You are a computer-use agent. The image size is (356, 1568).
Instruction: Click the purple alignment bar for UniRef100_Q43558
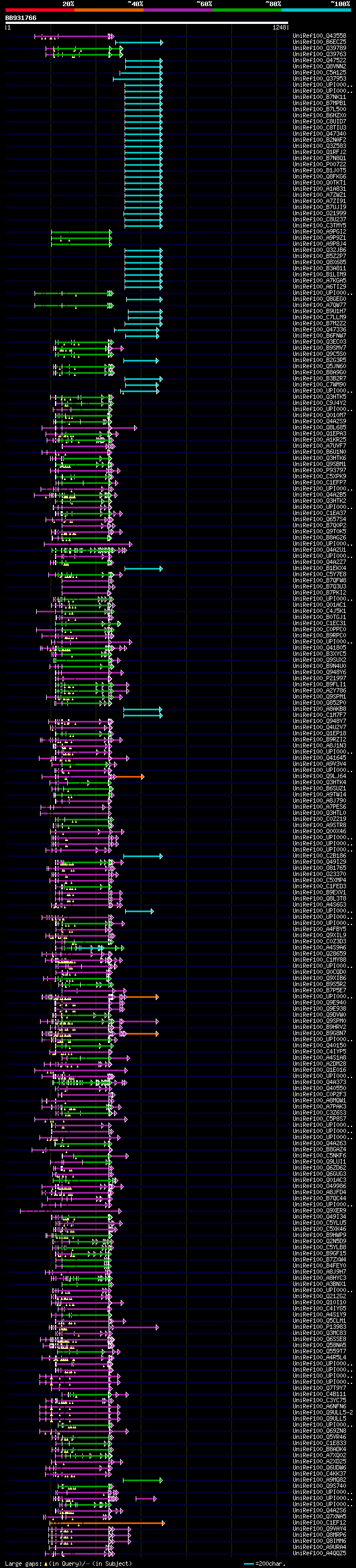(x=74, y=37)
